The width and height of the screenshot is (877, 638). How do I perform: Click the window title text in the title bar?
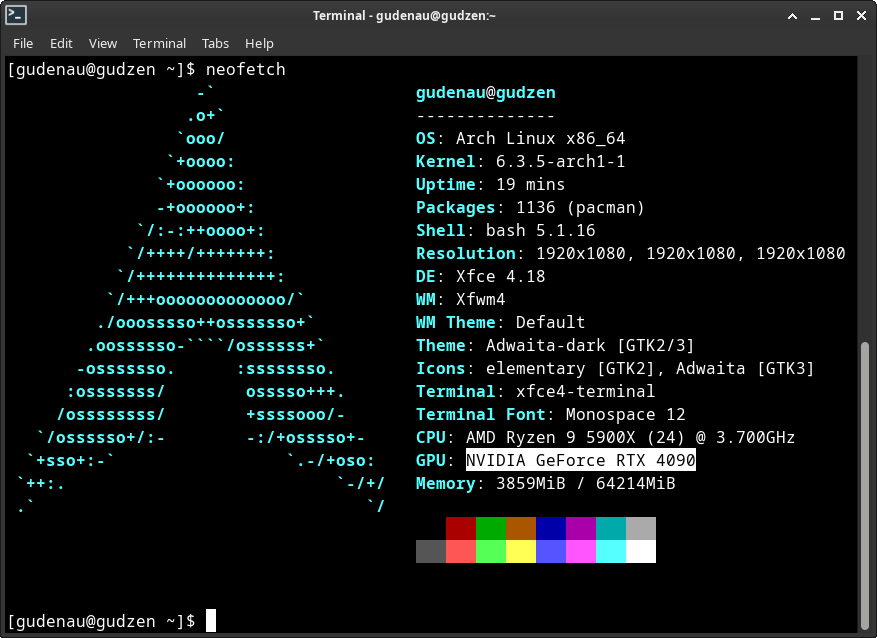point(404,16)
